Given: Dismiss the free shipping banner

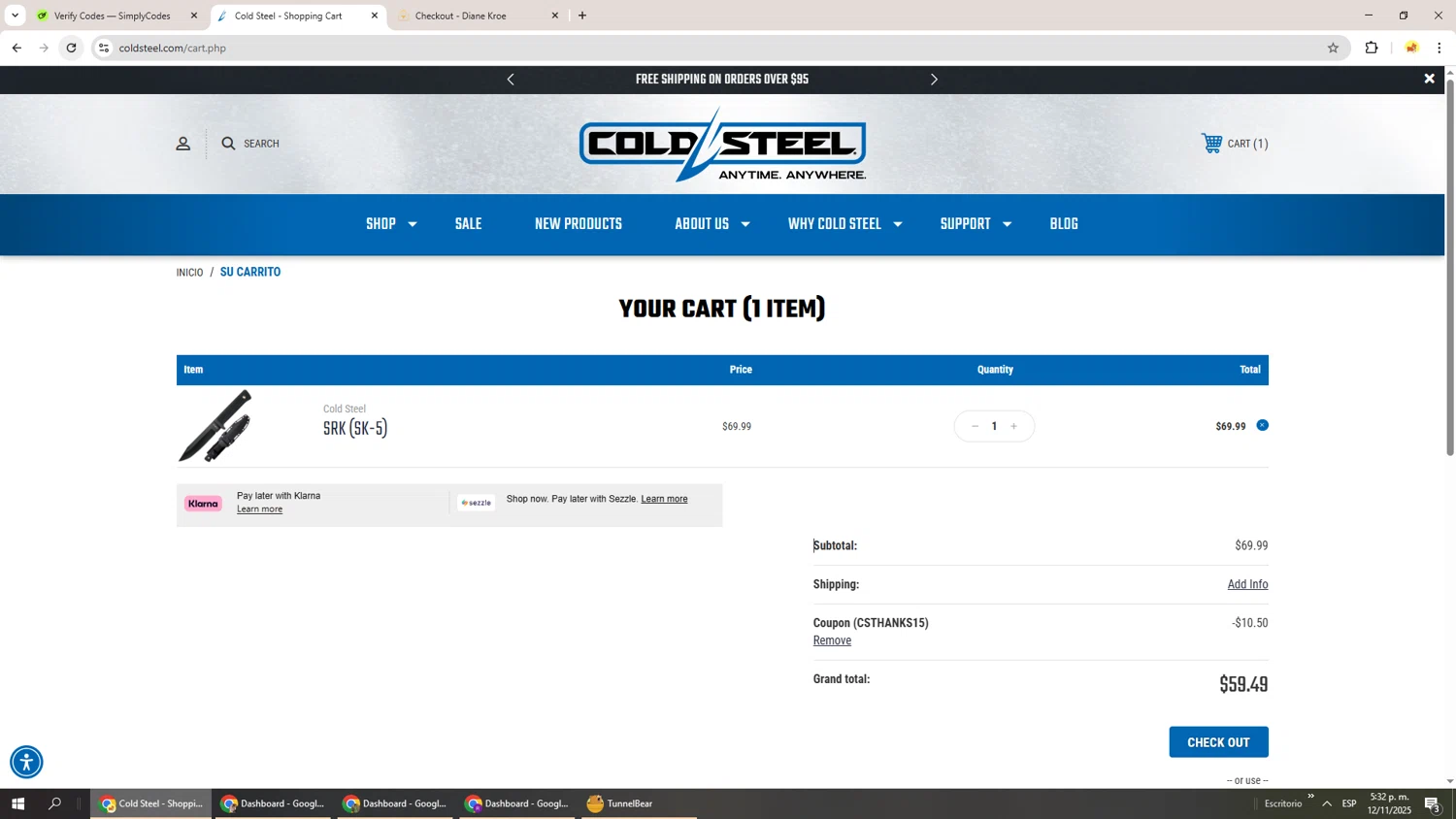Looking at the screenshot, I should pyautogui.click(x=1429, y=79).
